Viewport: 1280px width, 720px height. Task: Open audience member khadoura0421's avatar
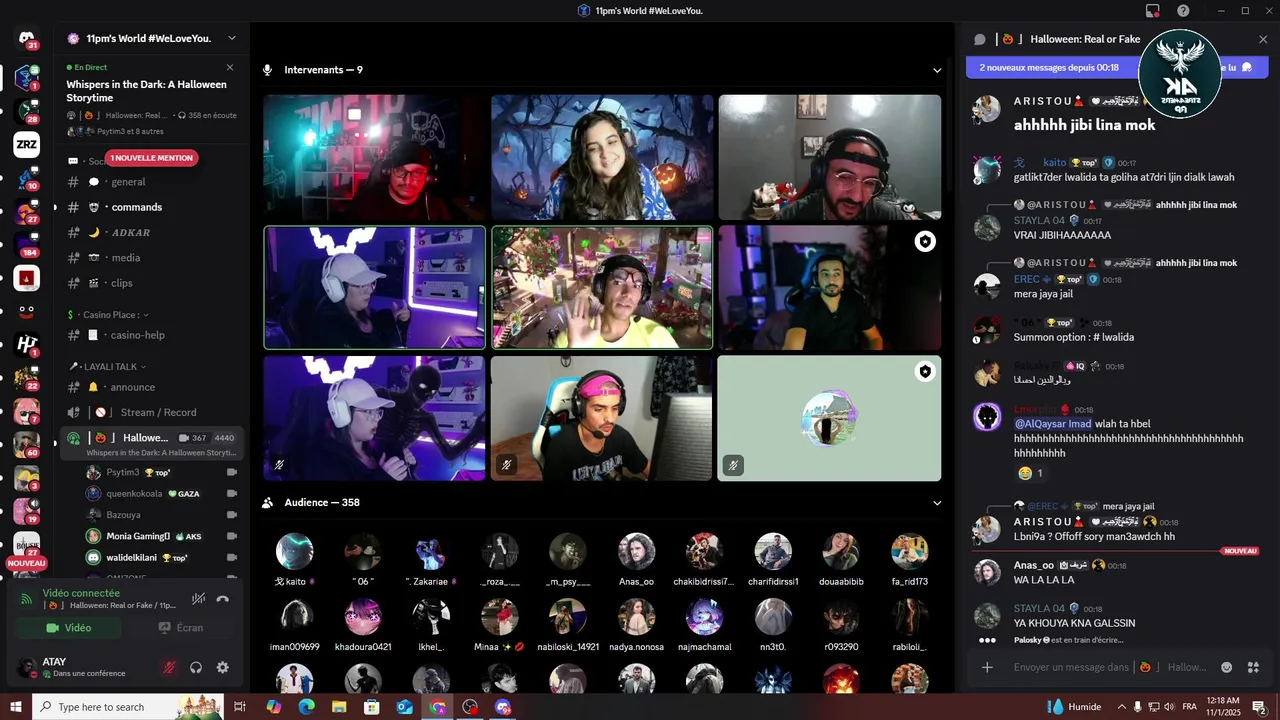(363, 617)
